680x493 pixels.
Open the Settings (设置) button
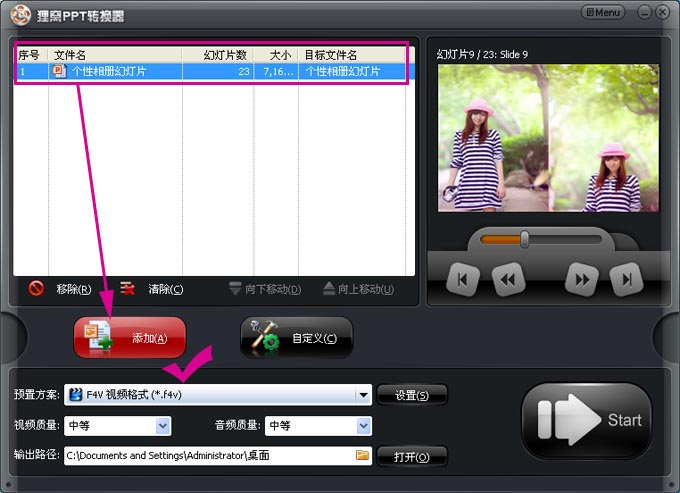(x=412, y=395)
